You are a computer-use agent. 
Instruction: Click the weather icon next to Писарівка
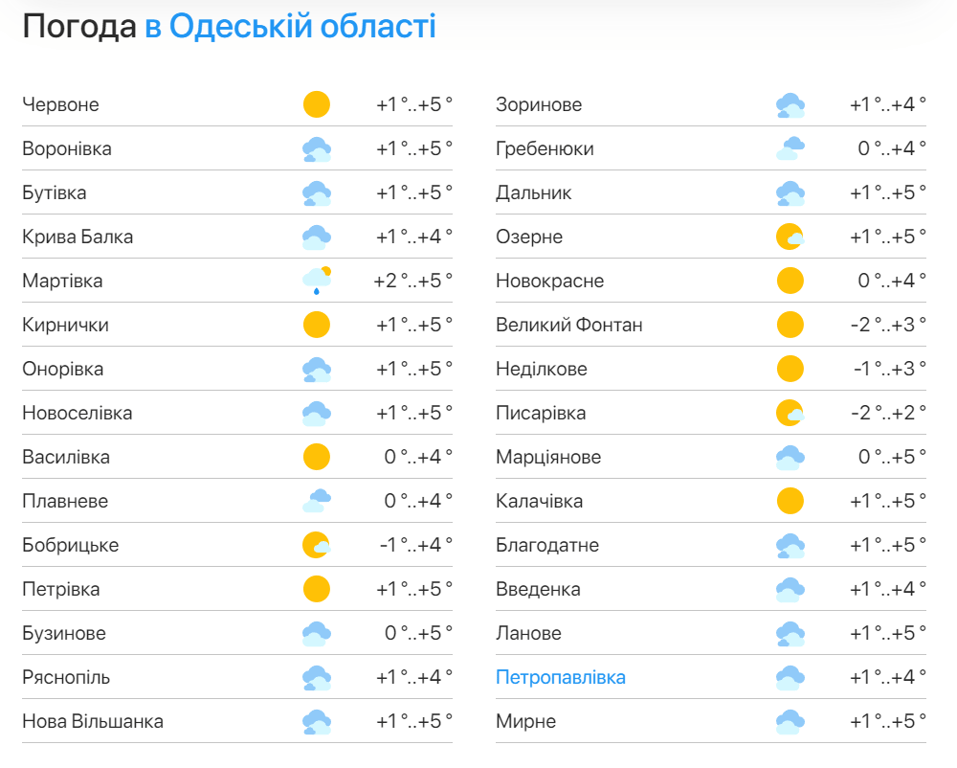click(790, 413)
